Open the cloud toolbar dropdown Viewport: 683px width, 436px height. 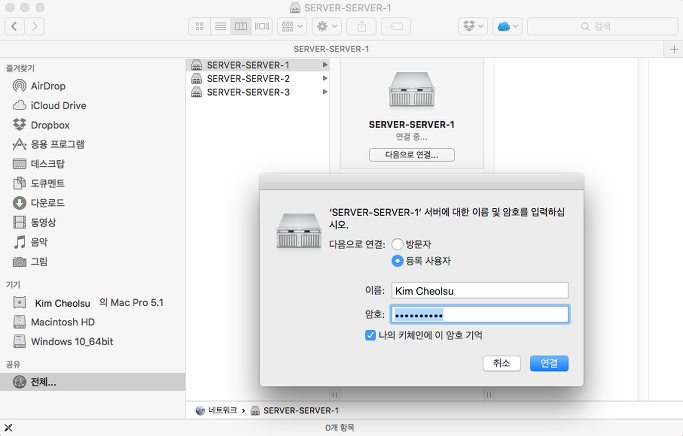(x=507, y=27)
